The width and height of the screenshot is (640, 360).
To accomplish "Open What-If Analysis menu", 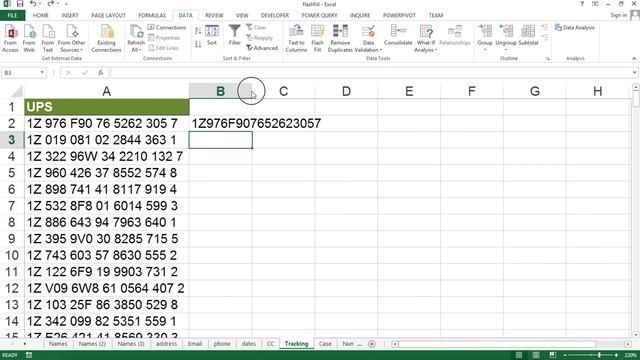I will click(x=426, y=38).
